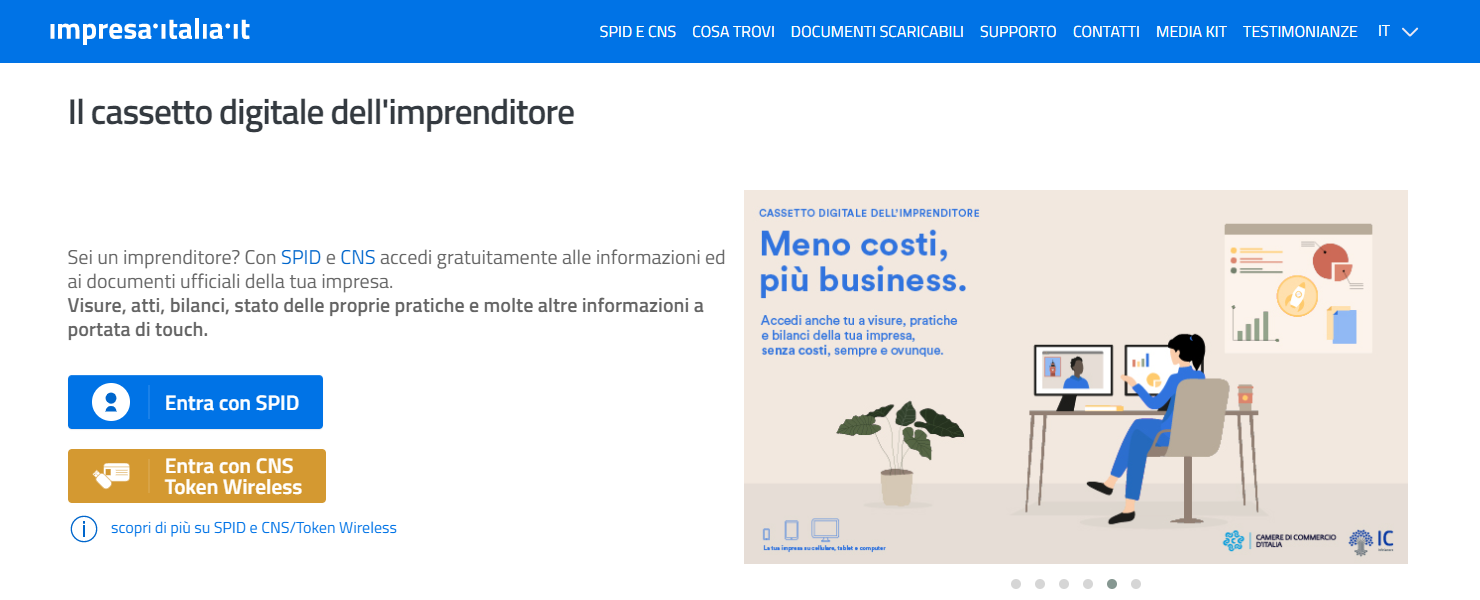Go to DOCUMENTI SCARICABILI
1480x600 pixels.
pyautogui.click(x=877, y=32)
